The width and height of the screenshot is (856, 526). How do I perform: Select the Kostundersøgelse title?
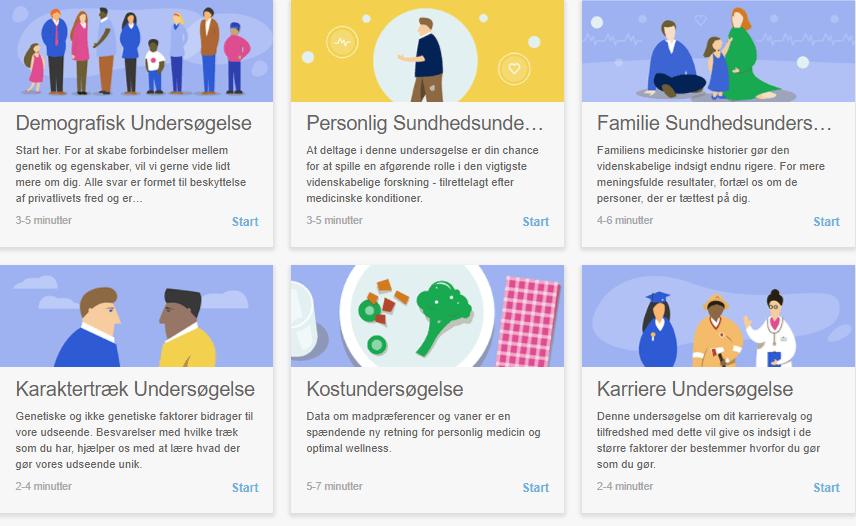[385, 389]
